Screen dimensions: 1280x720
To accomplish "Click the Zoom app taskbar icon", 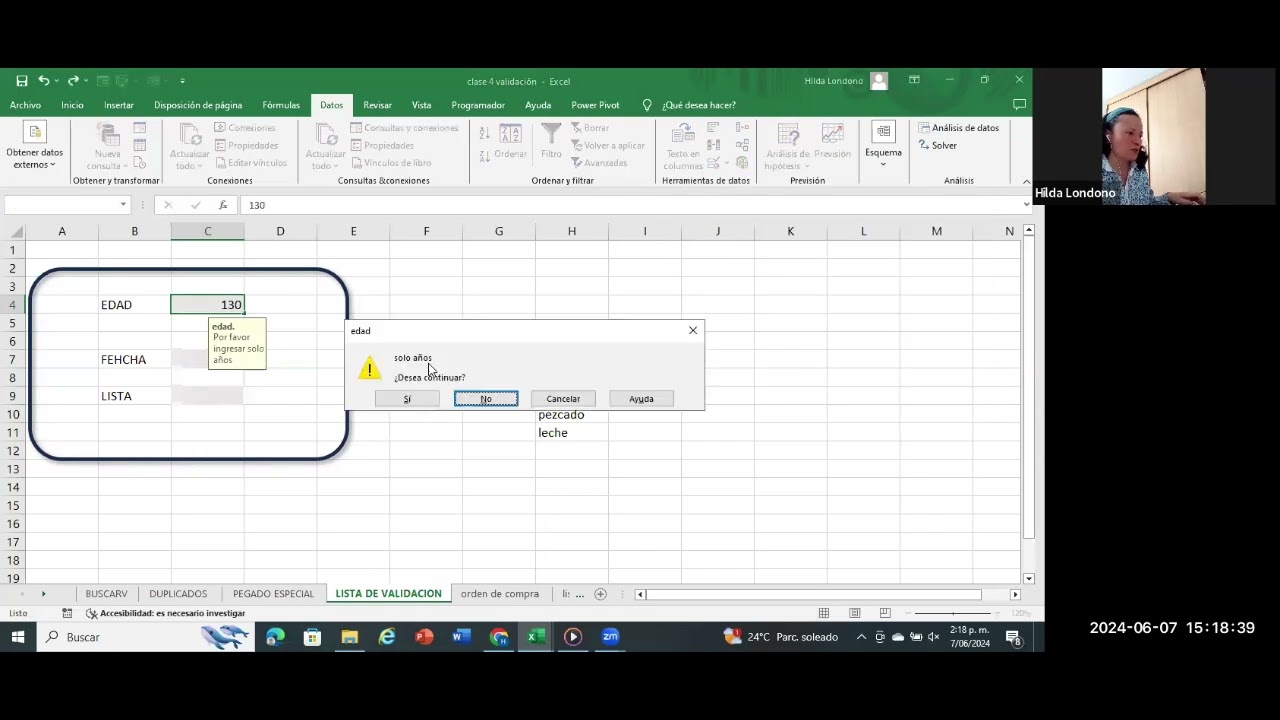I will (610, 637).
